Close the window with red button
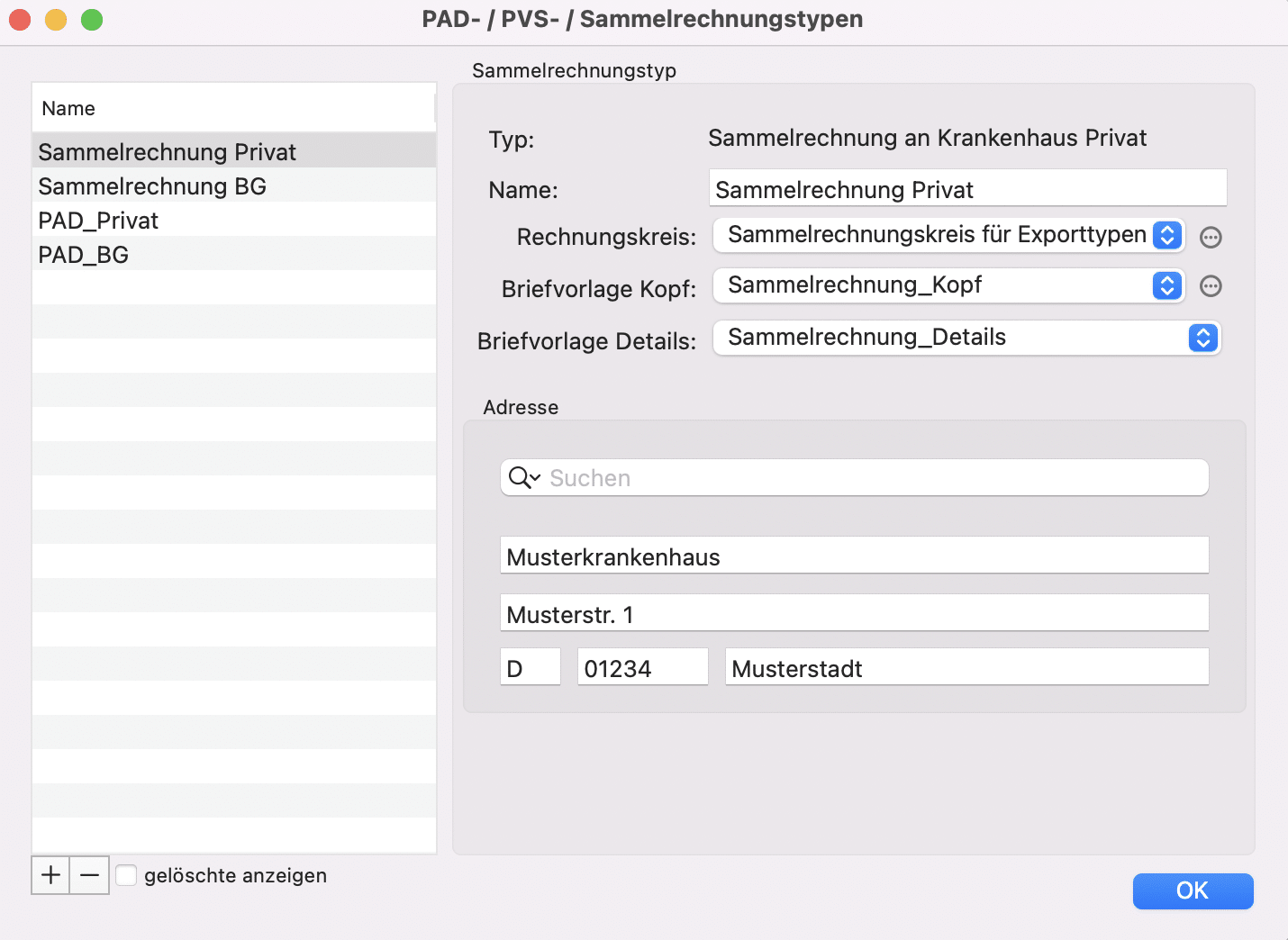This screenshot has width=1288, height=940. pyautogui.click(x=20, y=19)
